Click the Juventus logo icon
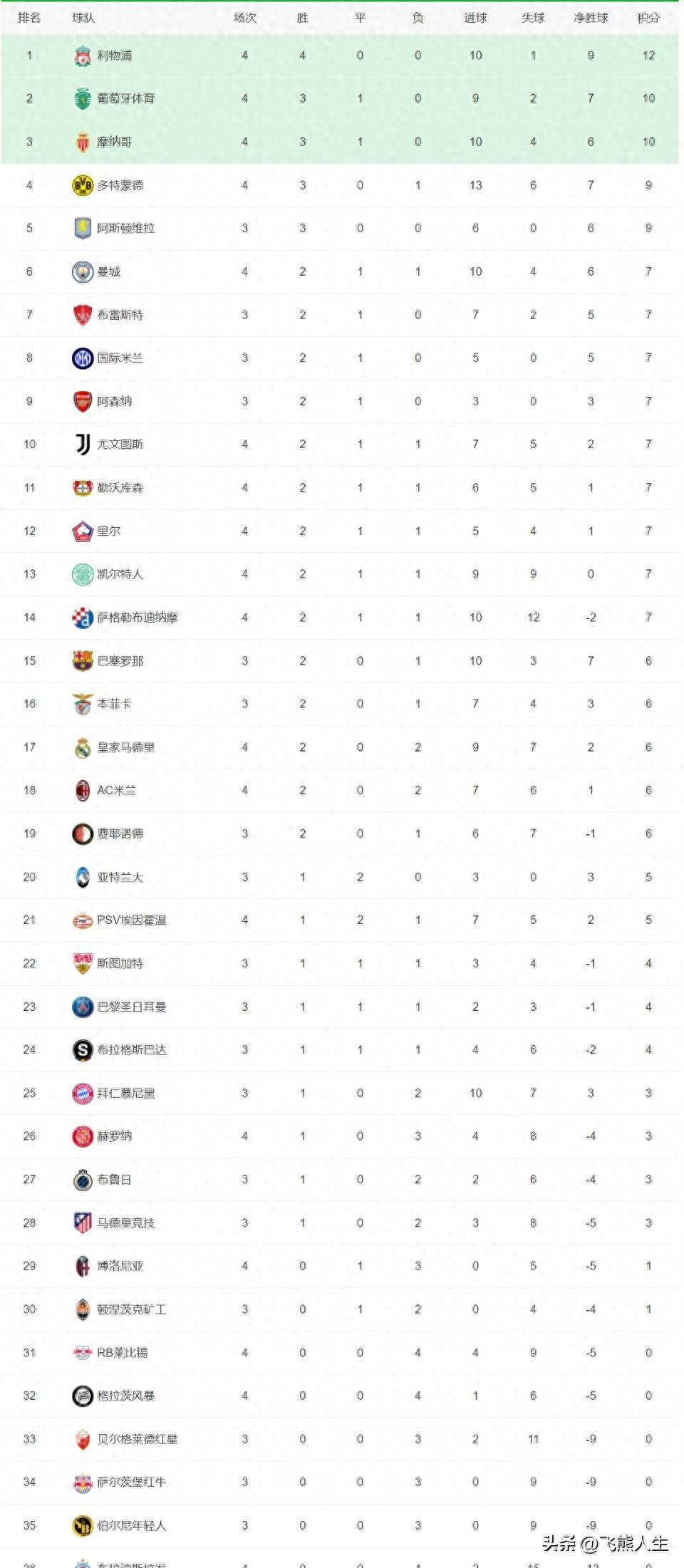 pyautogui.click(x=83, y=445)
